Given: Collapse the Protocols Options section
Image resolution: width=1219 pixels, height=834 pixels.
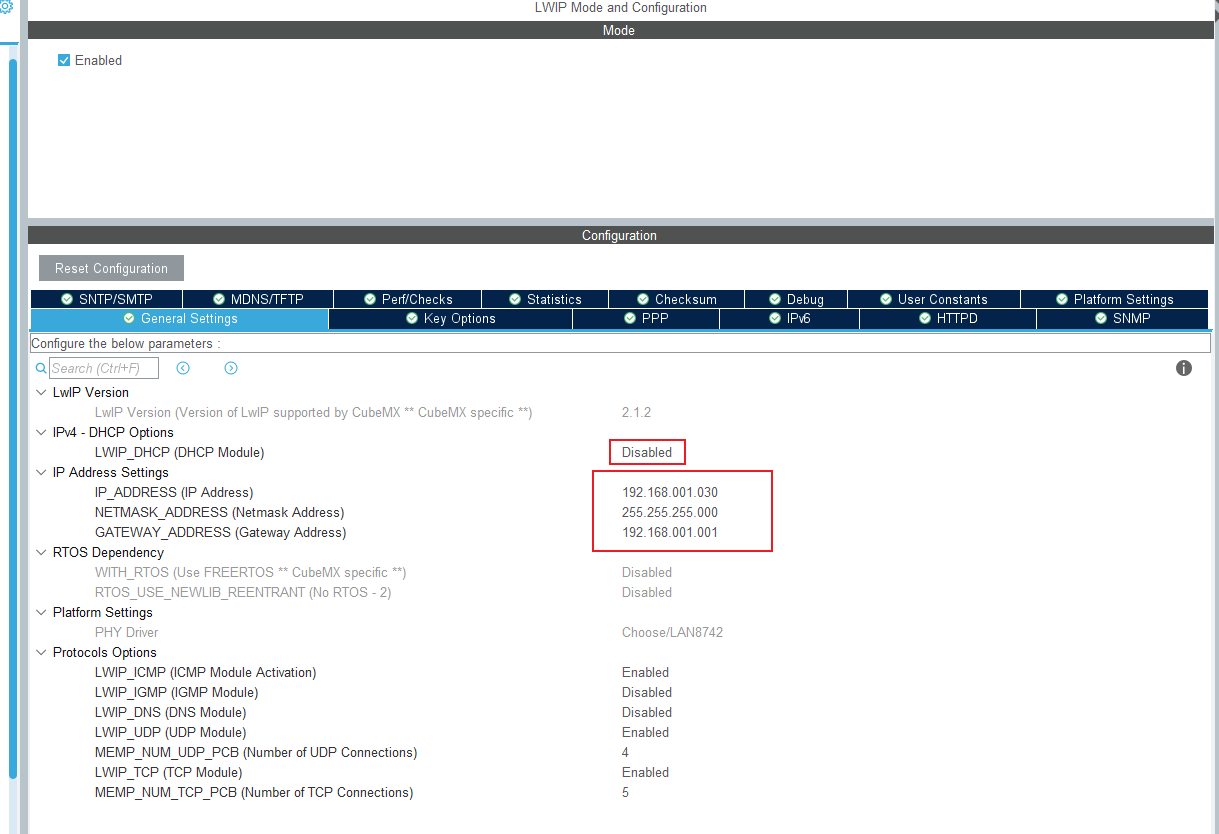Looking at the screenshot, I should 40,652.
